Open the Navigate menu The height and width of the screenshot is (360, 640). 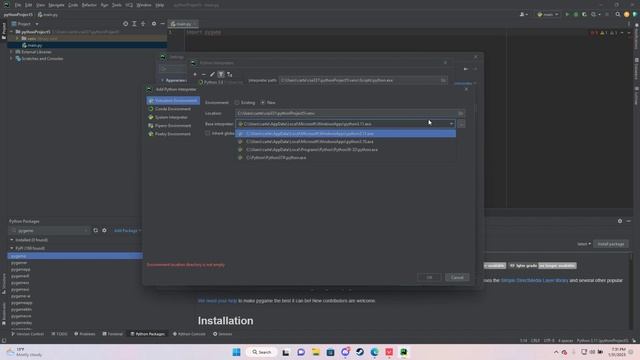[x=56, y=5]
